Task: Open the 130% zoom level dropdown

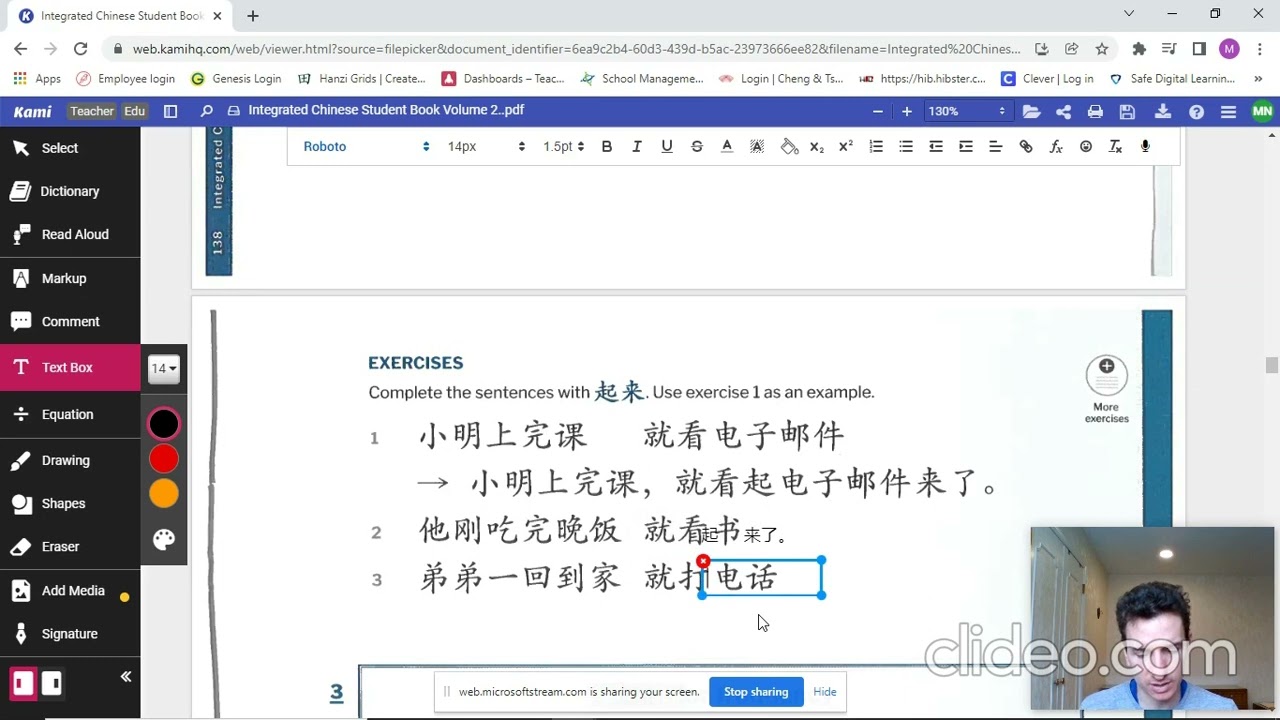Action: click(x=966, y=111)
